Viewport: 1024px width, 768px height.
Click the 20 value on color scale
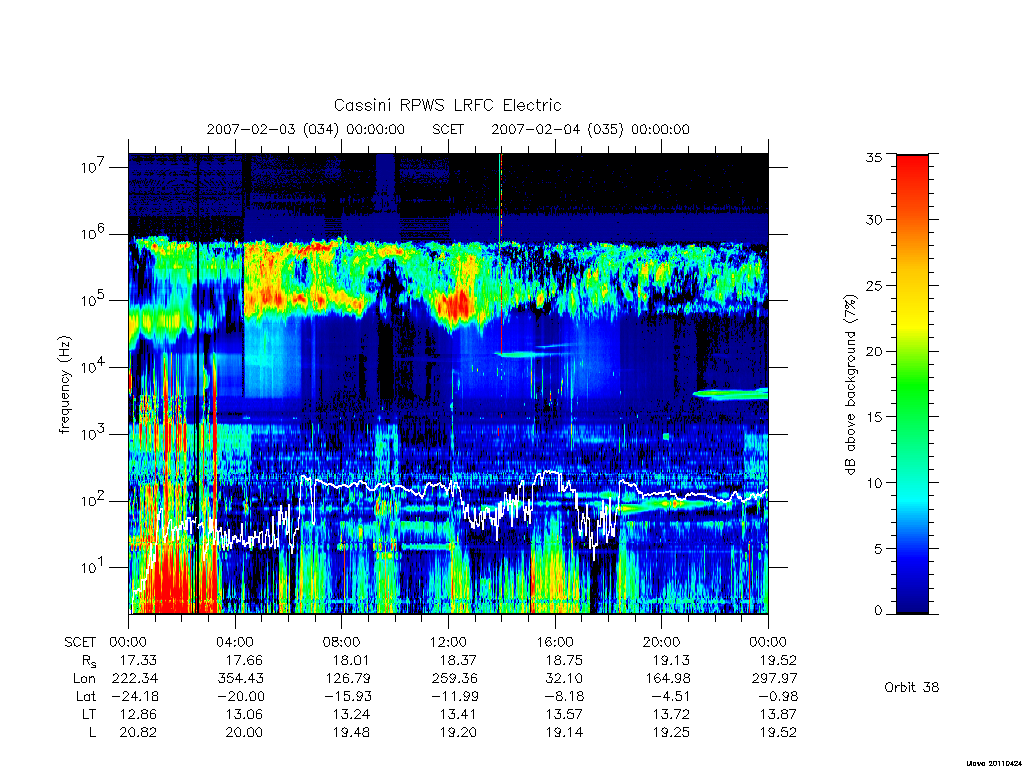coord(873,351)
